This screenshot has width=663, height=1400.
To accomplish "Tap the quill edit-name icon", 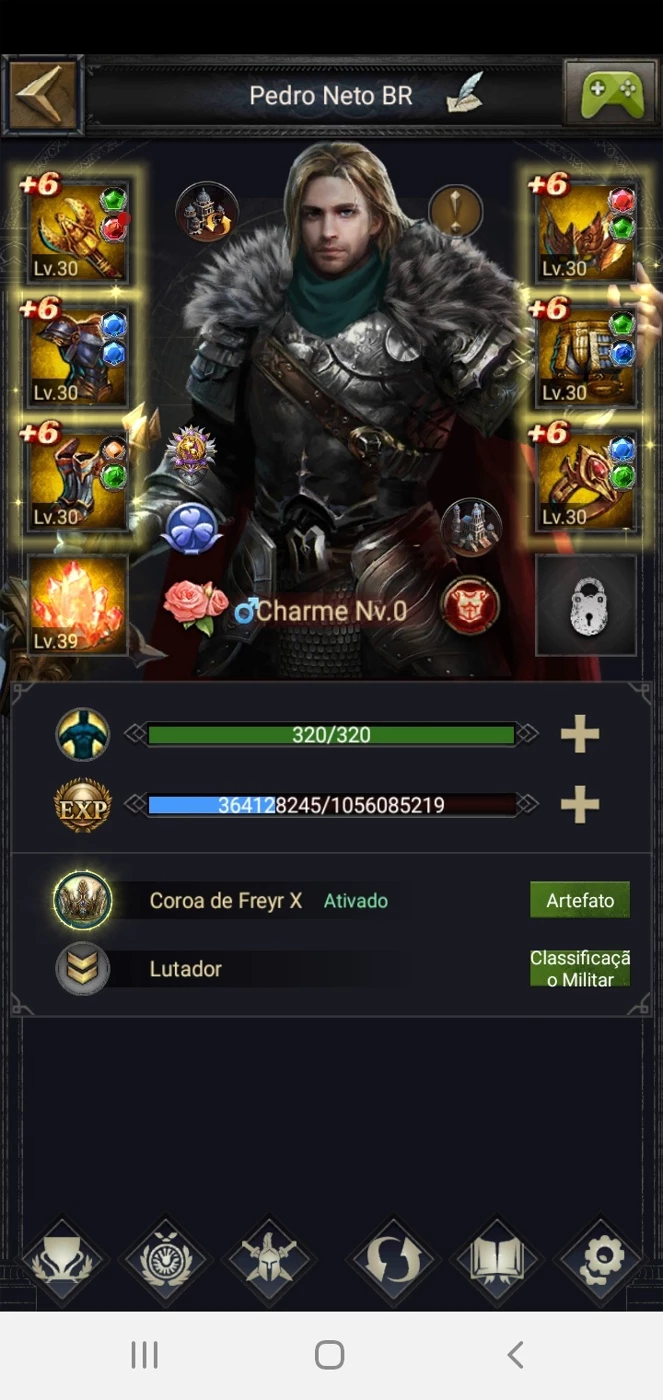I will coord(464,96).
